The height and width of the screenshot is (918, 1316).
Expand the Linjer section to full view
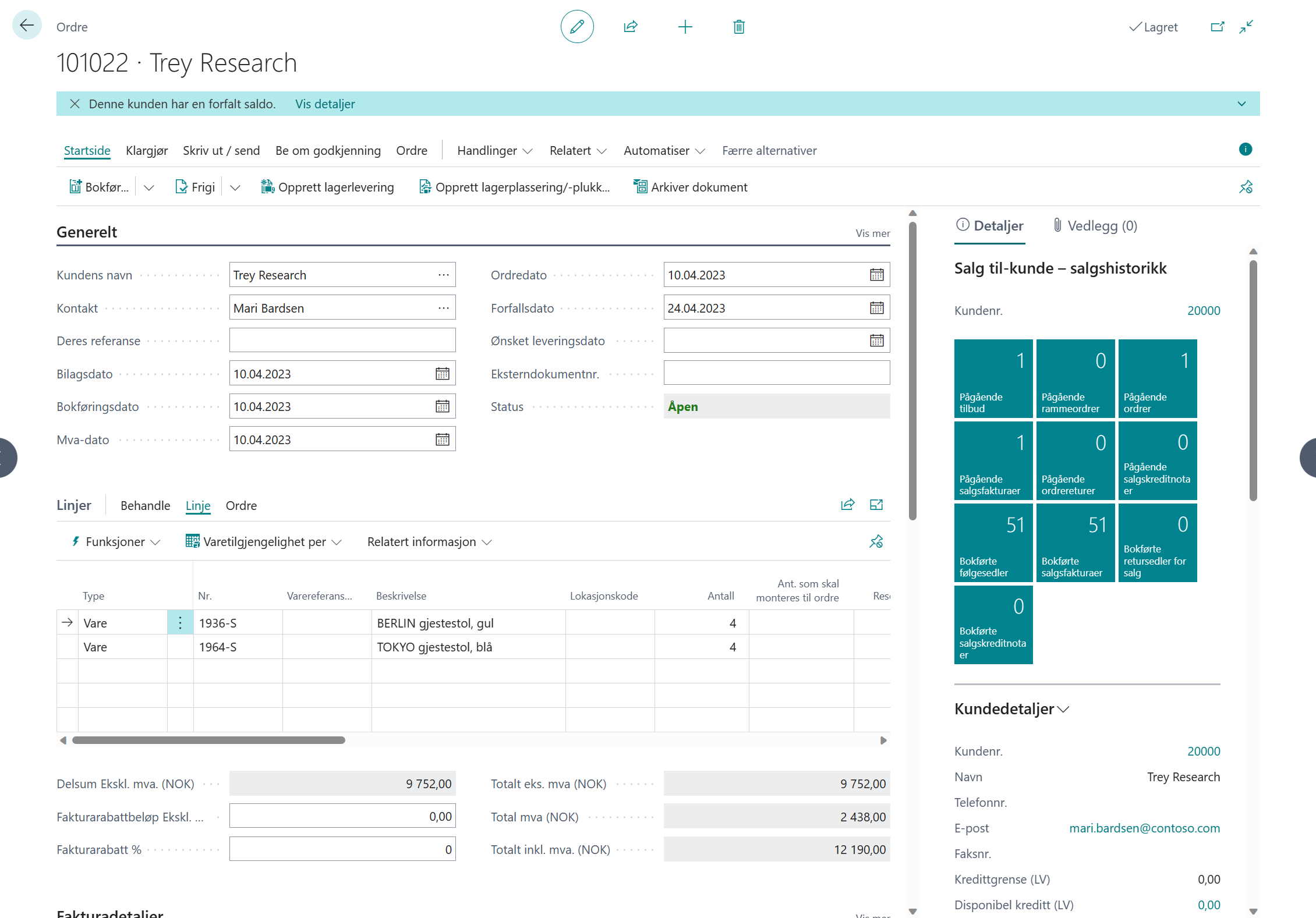(876, 505)
